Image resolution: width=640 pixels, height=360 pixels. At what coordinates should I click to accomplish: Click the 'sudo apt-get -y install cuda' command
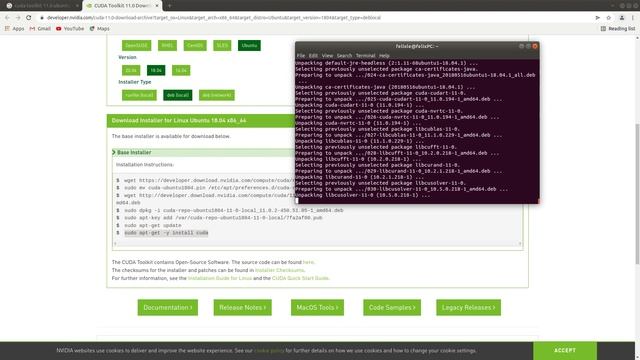166,233
